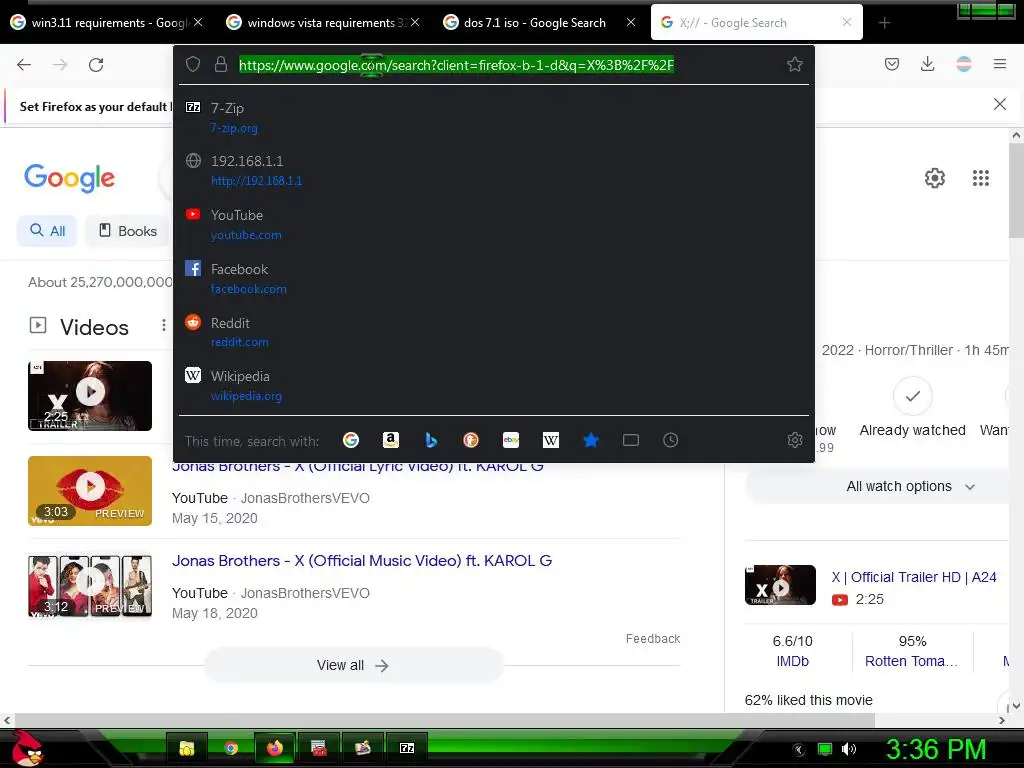Image resolution: width=1024 pixels, height=768 pixels.
Task: Open the file explorer taskbar icon
Action: coord(187,748)
